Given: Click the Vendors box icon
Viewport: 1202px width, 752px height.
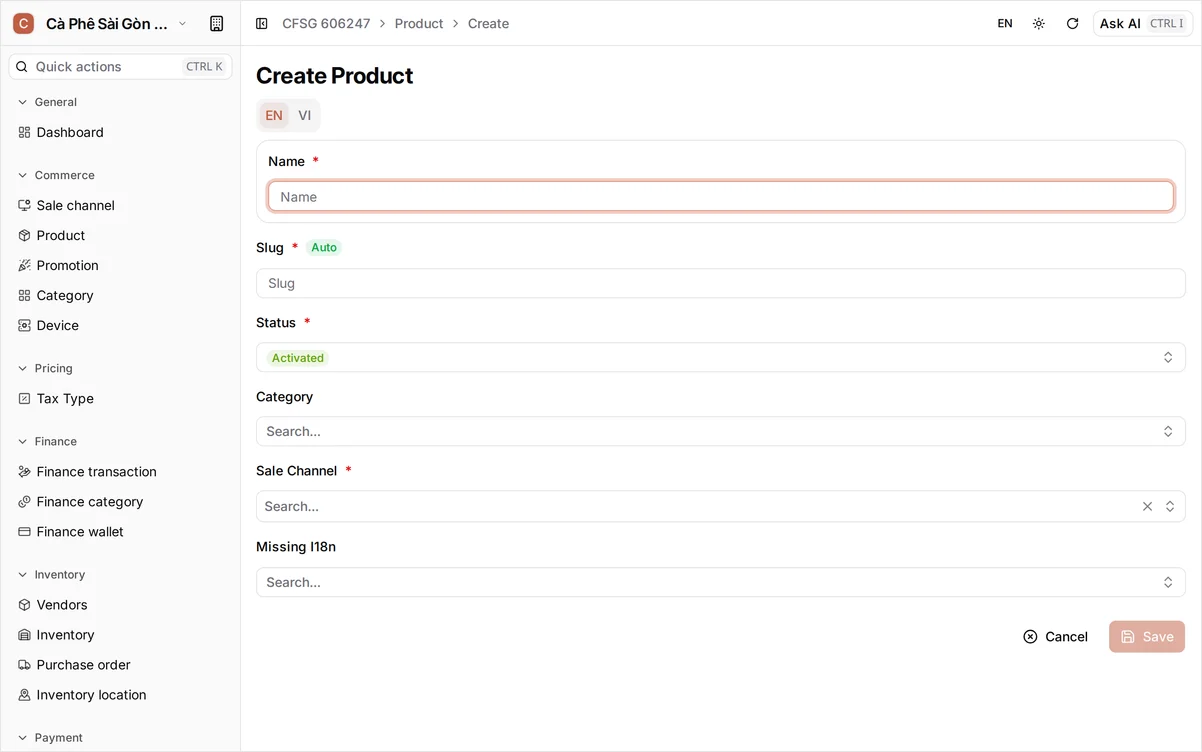Looking at the screenshot, I should (25, 604).
